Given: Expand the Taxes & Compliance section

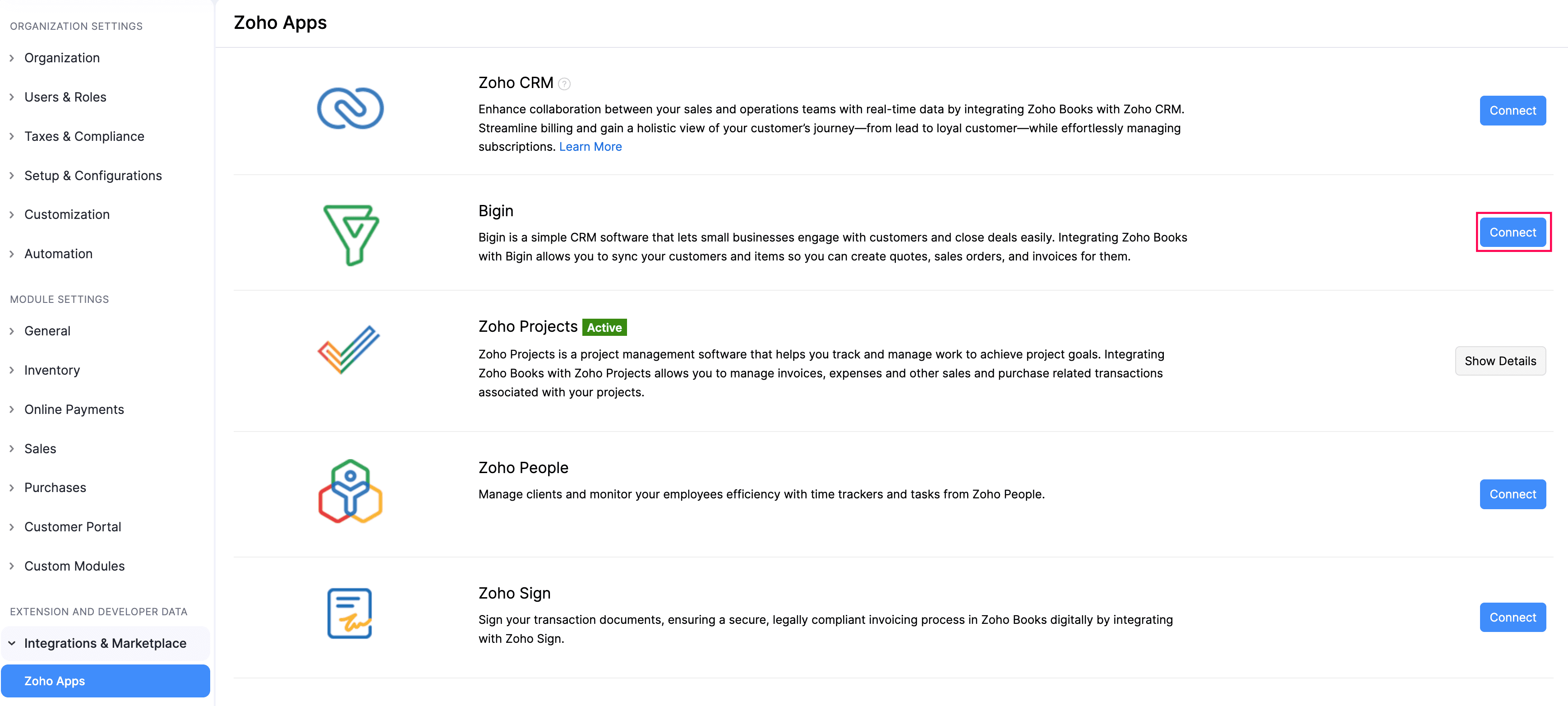Looking at the screenshot, I should point(84,136).
